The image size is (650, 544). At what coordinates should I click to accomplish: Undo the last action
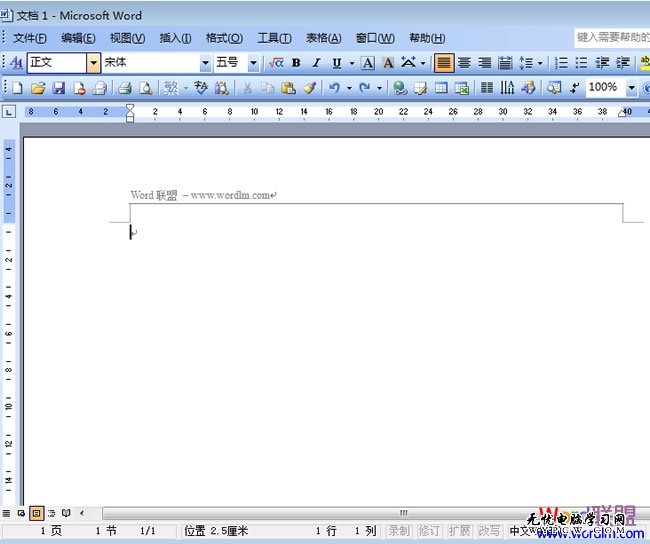click(x=334, y=88)
